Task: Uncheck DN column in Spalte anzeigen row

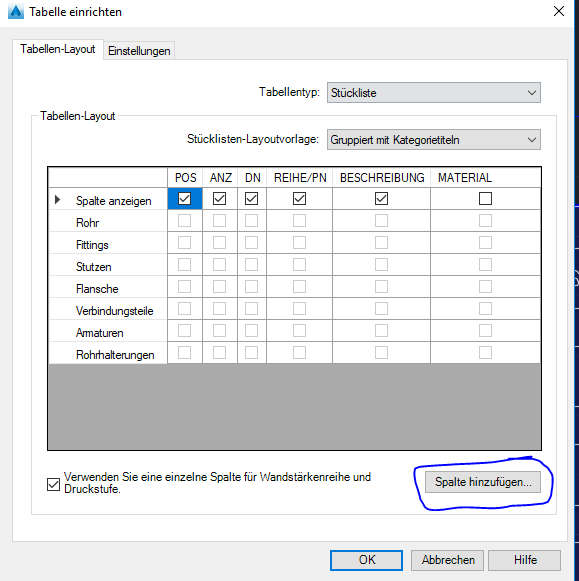Action: pos(252,199)
